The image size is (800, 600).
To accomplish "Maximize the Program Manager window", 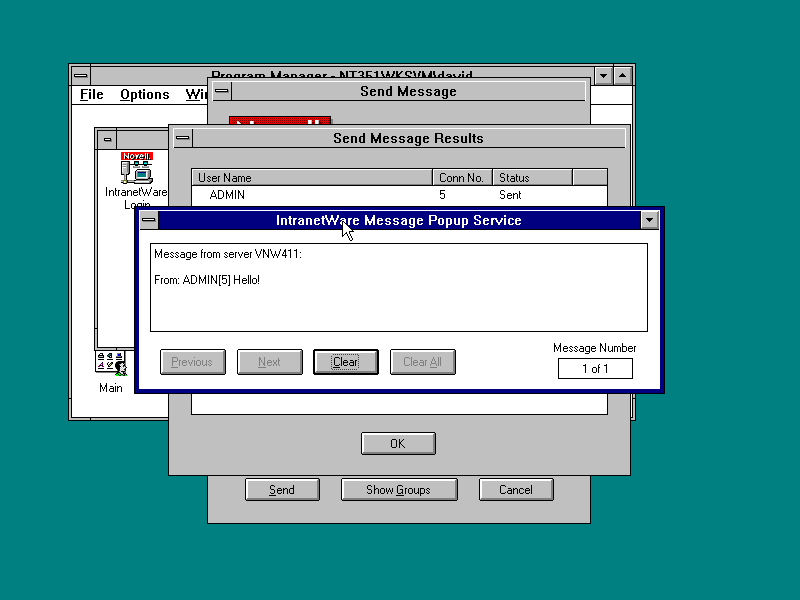I will (622, 76).
